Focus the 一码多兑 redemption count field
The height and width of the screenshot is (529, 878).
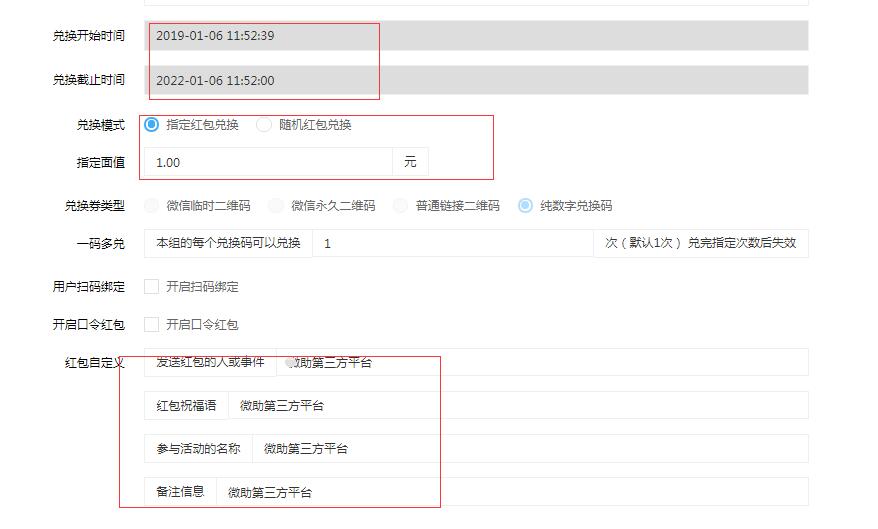452,244
